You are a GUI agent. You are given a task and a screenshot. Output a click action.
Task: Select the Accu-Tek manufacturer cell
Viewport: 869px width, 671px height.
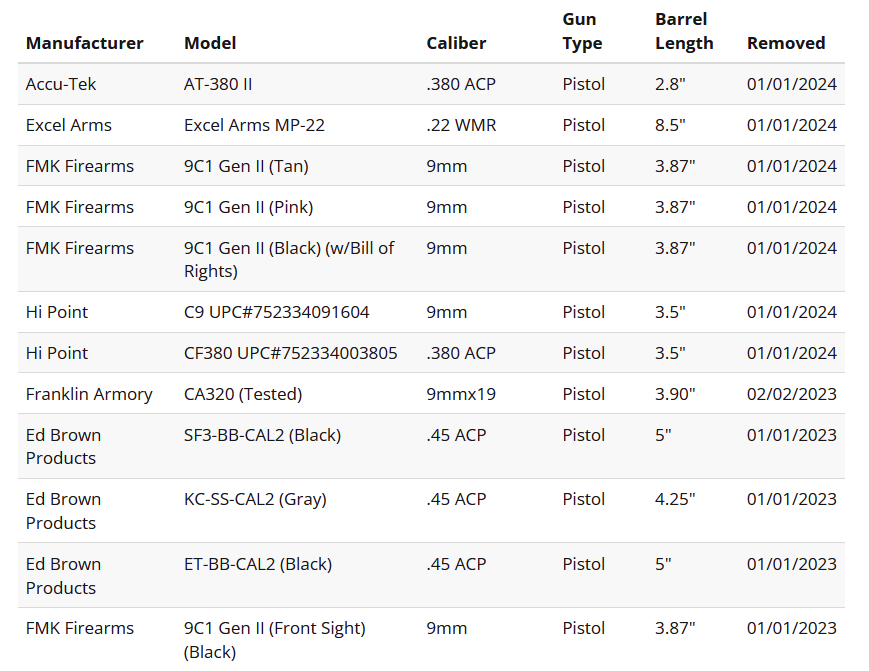click(61, 84)
